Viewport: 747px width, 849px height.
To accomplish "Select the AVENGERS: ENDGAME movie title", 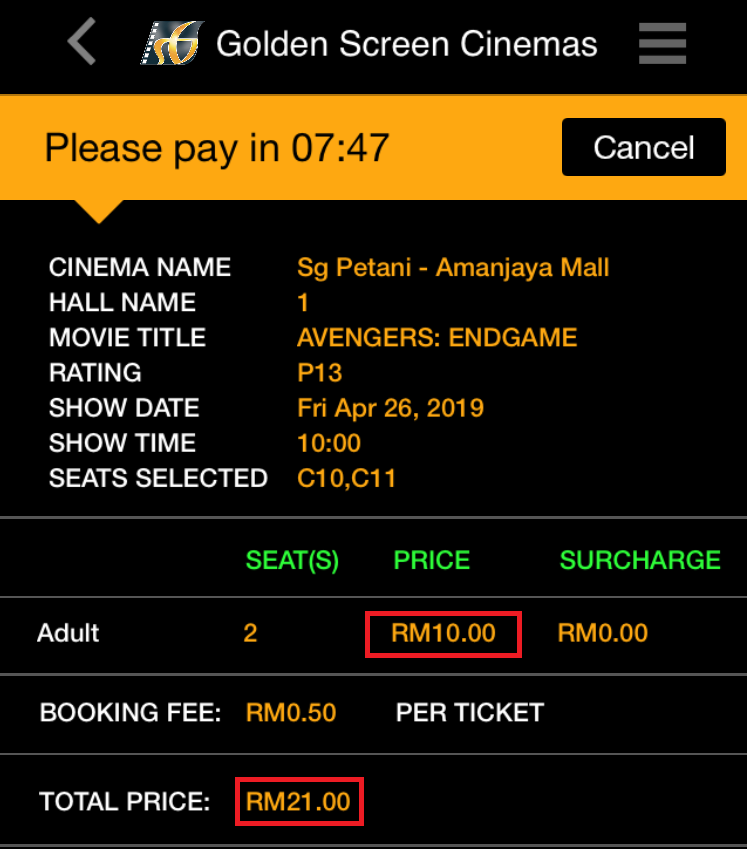I will pyautogui.click(x=437, y=338).
